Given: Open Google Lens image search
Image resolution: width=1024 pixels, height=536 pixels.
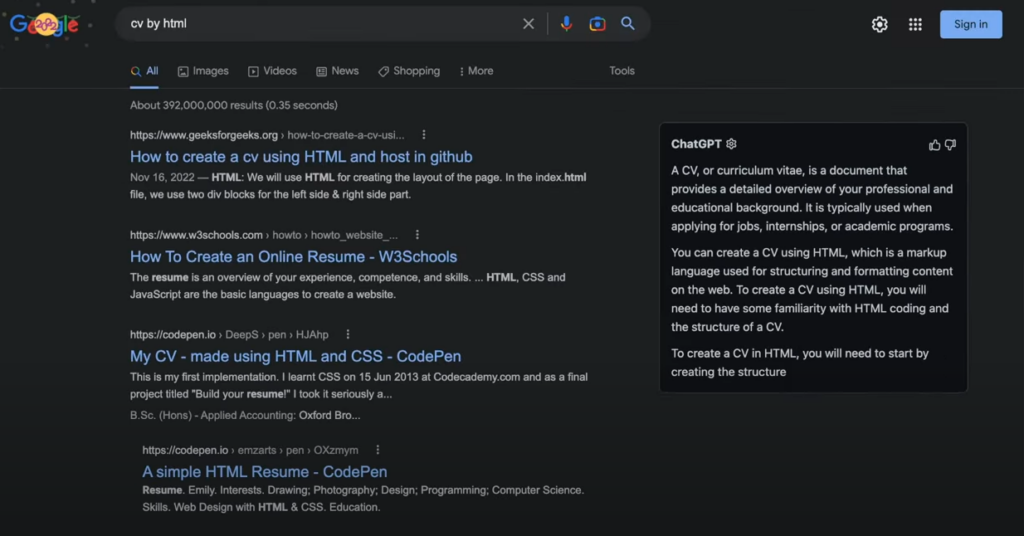Looking at the screenshot, I should pyautogui.click(x=597, y=24).
